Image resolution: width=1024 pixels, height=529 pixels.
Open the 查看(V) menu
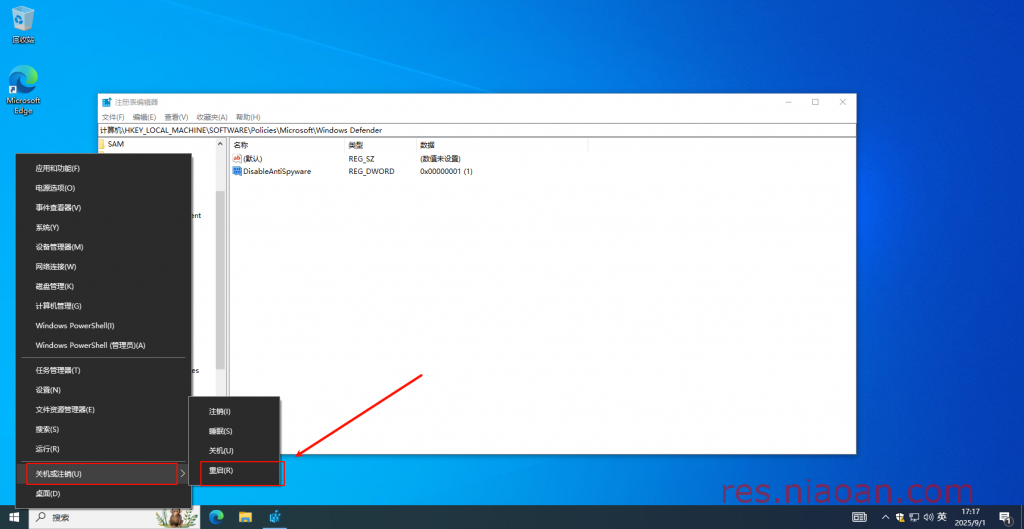[176, 117]
